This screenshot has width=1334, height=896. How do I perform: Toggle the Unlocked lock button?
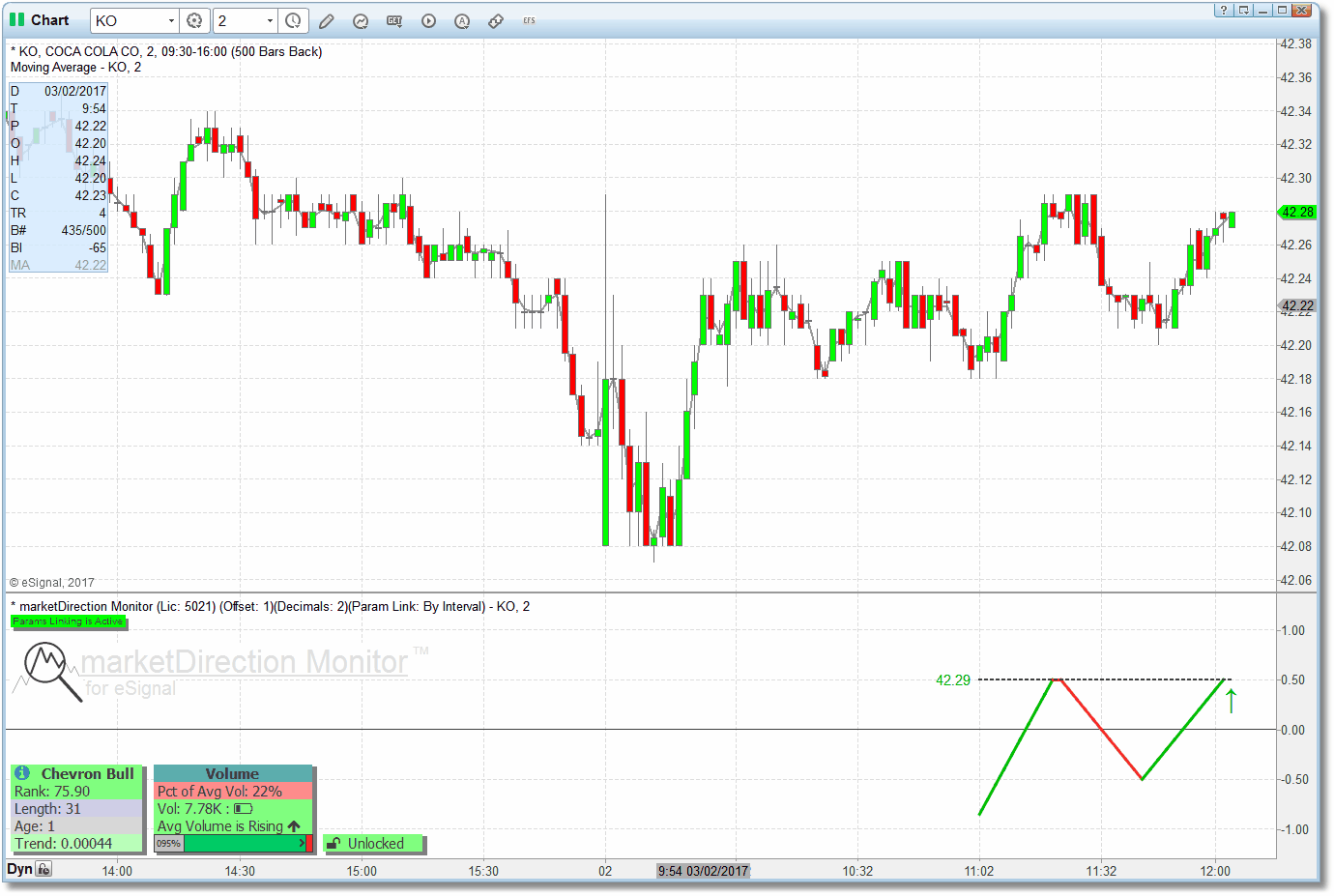[x=374, y=844]
